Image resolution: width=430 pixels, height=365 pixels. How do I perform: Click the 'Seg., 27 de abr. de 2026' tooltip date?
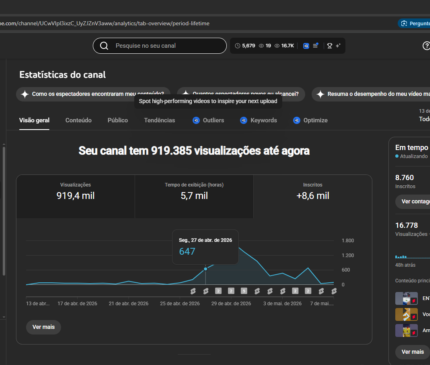coord(205,240)
